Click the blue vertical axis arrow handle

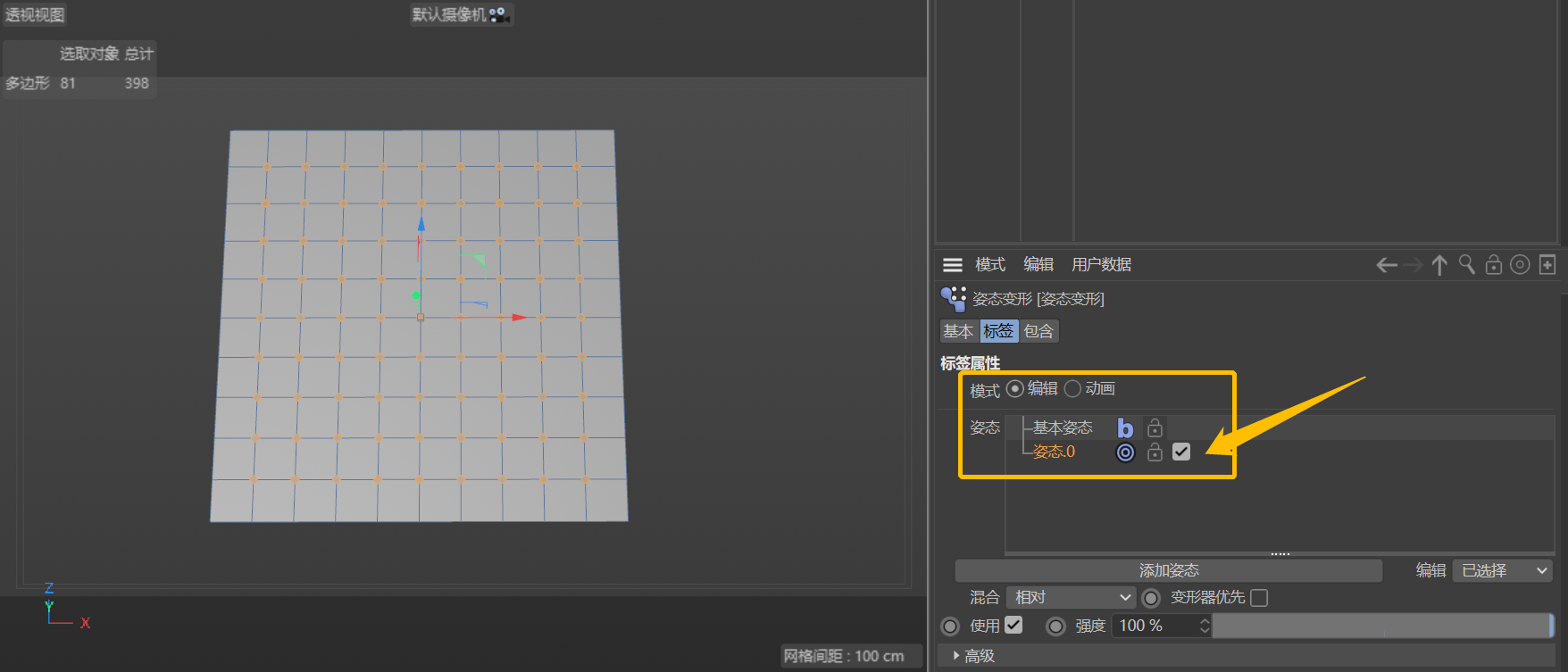point(421,224)
